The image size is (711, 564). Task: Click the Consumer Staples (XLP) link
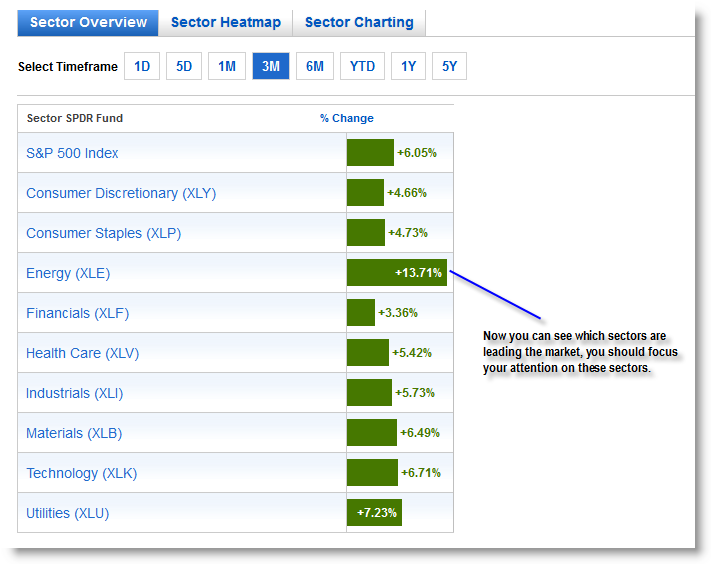pyautogui.click(x=103, y=233)
